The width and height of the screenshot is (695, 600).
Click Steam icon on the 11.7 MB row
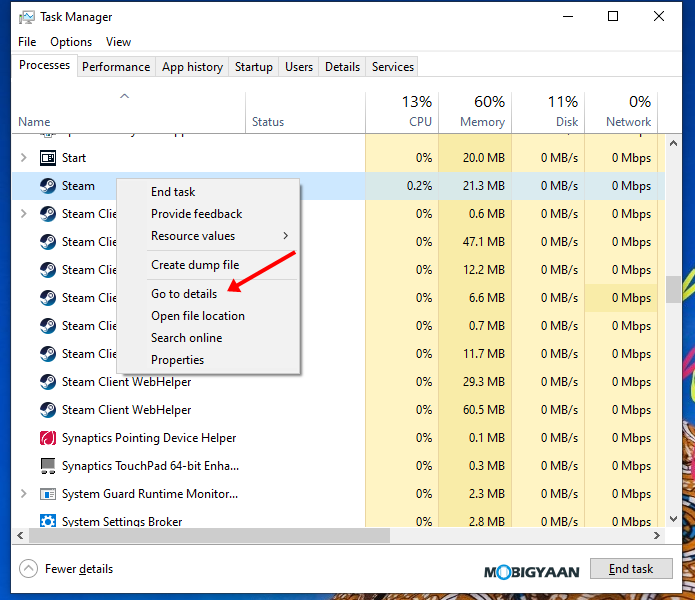click(x=47, y=354)
